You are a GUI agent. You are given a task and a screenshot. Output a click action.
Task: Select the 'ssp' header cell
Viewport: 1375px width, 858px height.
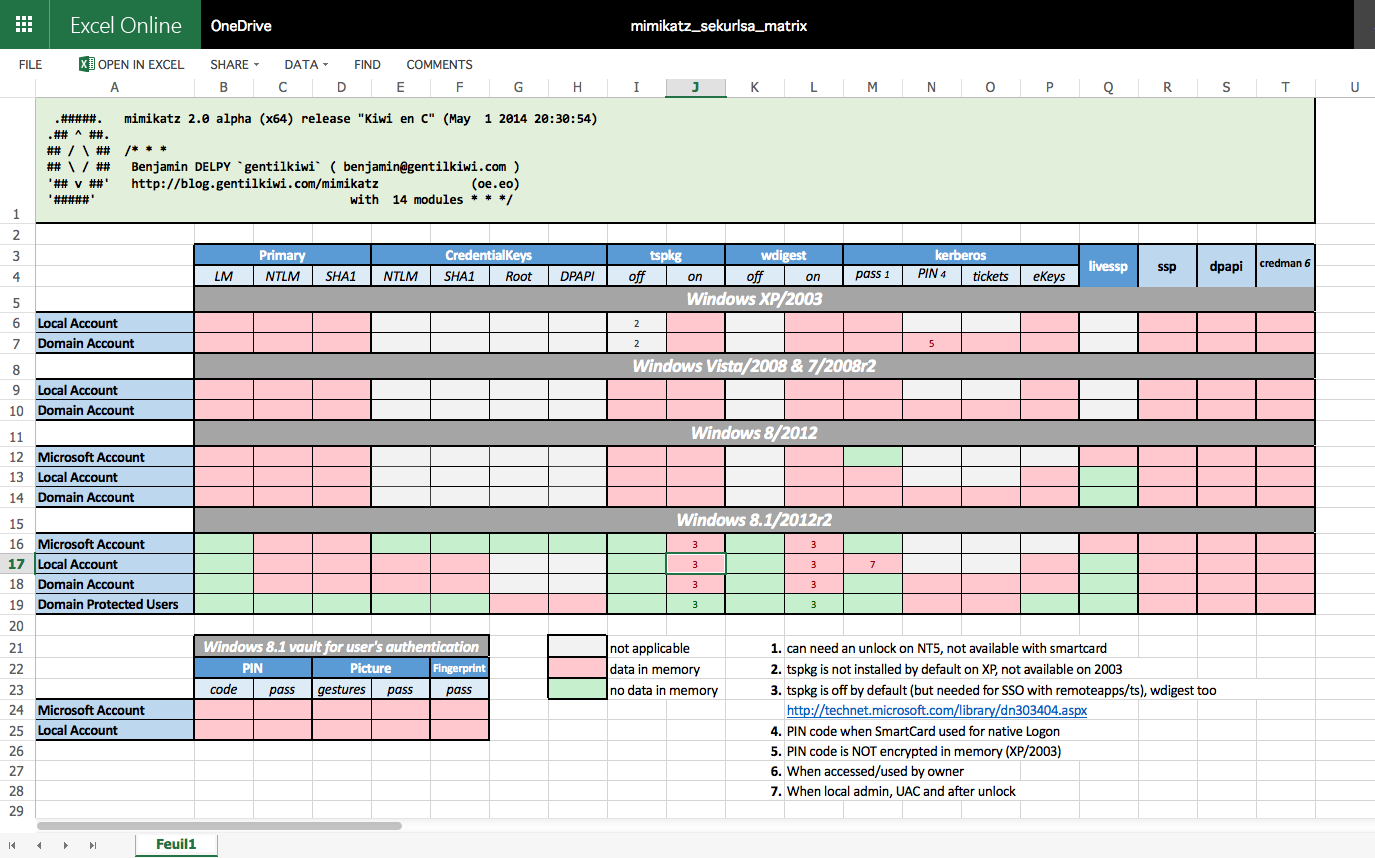point(1167,266)
